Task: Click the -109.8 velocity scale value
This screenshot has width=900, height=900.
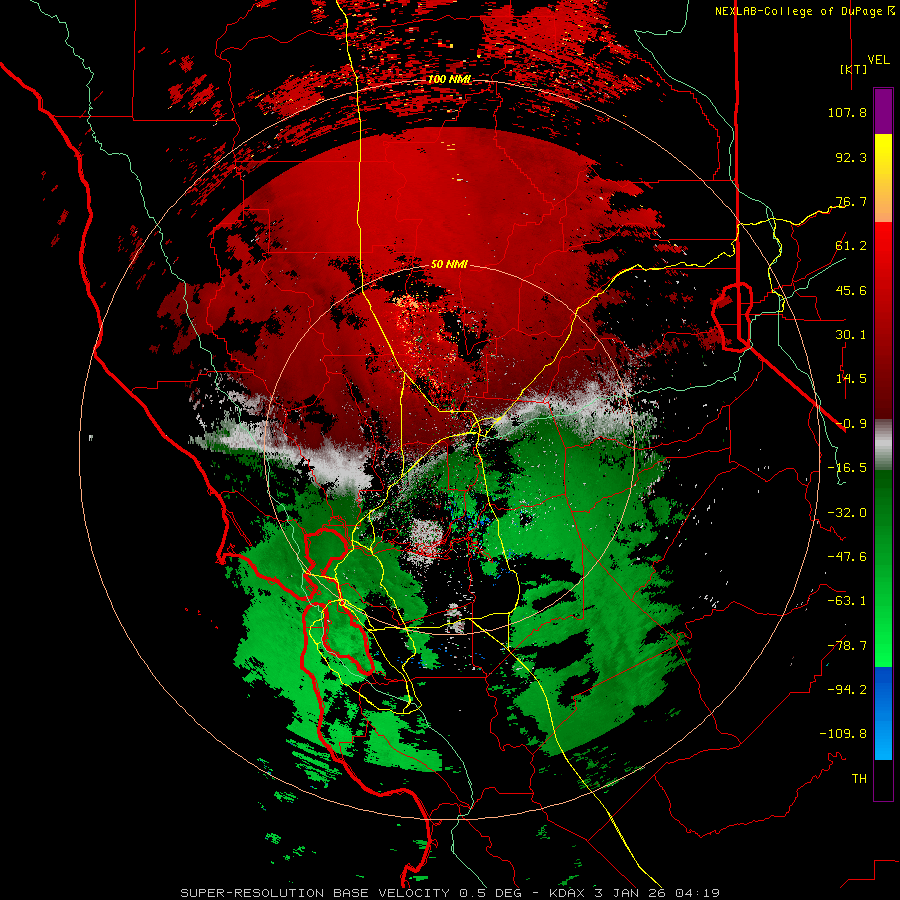Action: [x=843, y=734]
